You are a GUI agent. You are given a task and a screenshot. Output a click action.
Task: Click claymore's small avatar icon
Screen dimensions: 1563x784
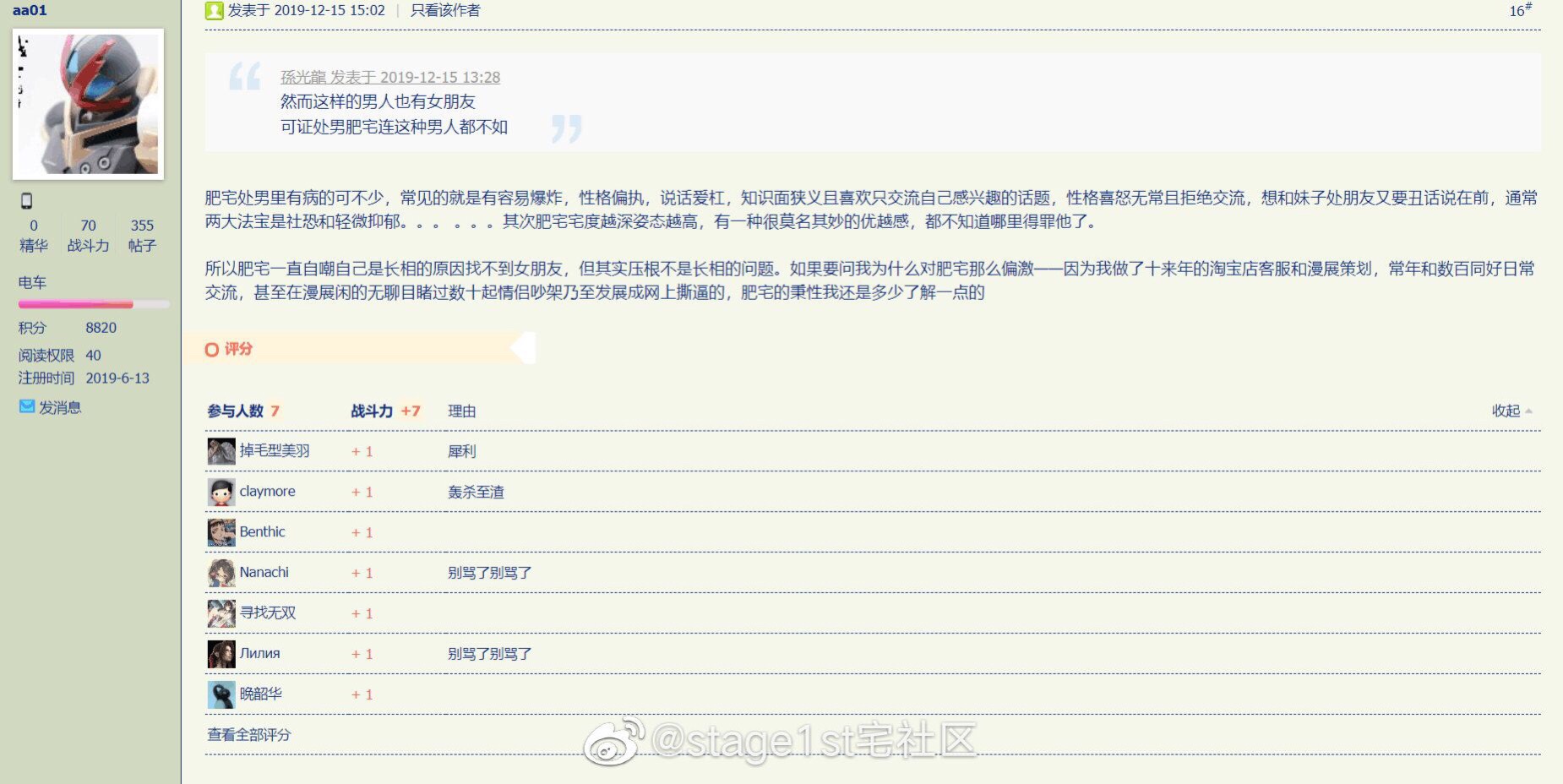(x=221, y=492)
